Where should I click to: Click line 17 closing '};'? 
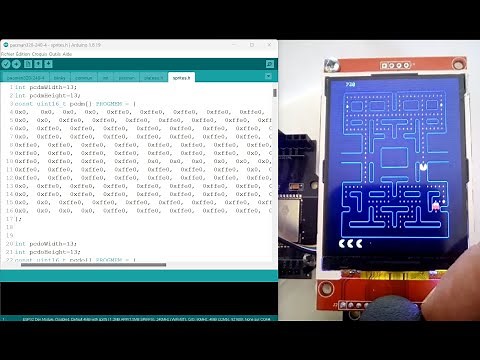(x=18, y=219)
